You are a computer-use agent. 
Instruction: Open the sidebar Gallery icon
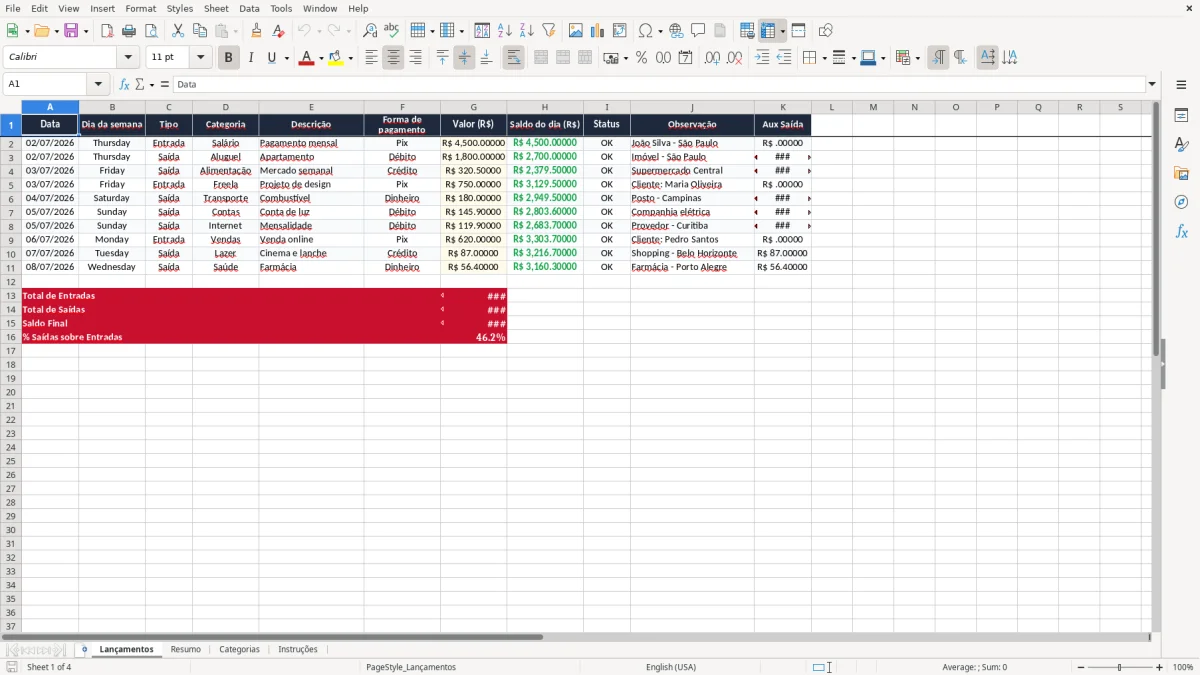(x=1181, y=173)
